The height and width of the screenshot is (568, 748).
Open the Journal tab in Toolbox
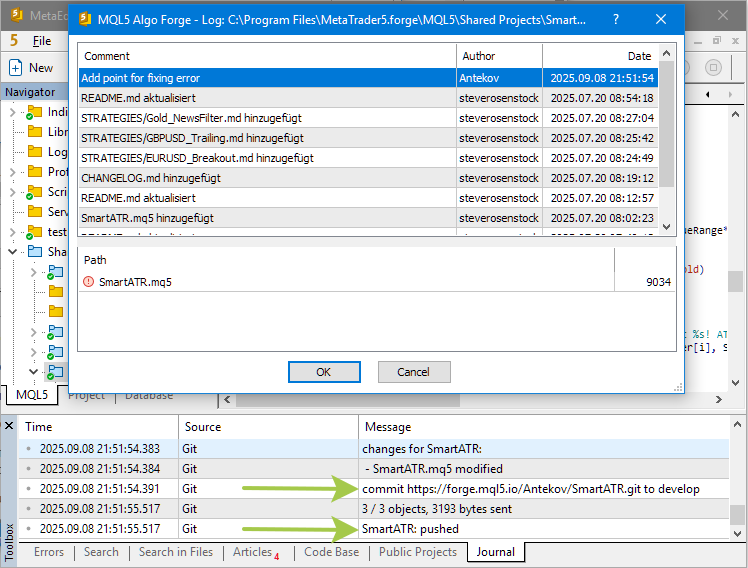496,552
